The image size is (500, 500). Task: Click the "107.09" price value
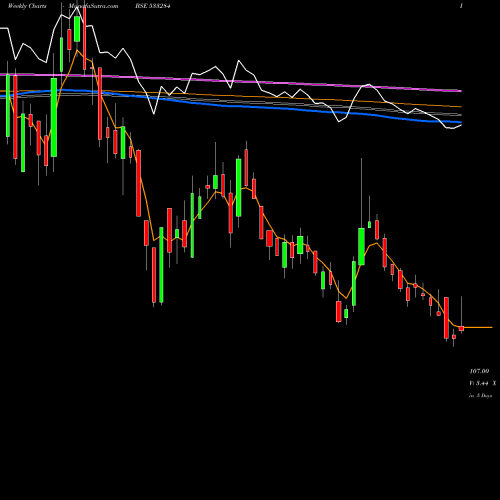[479, 371]
